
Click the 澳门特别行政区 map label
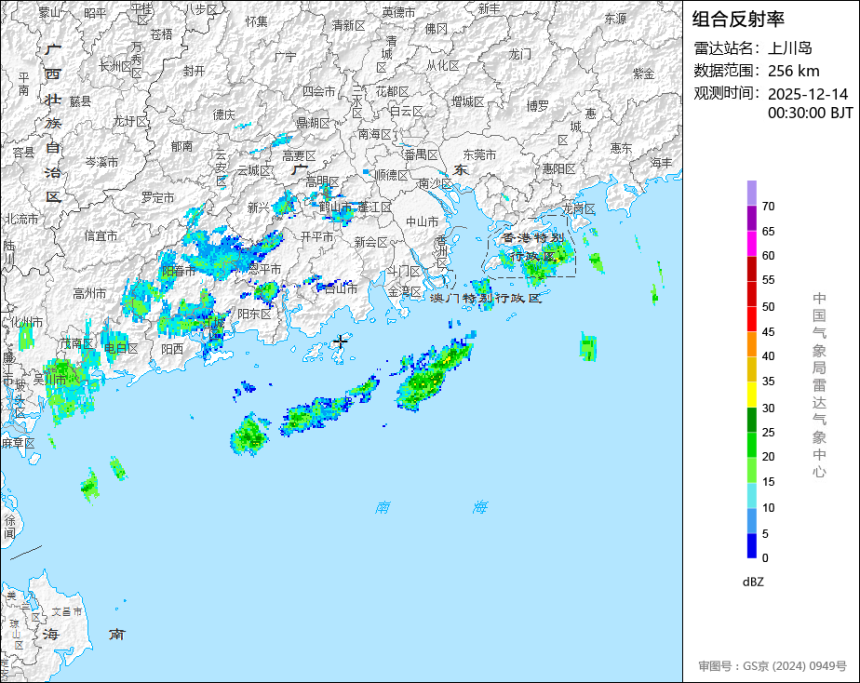coord(485,298)
